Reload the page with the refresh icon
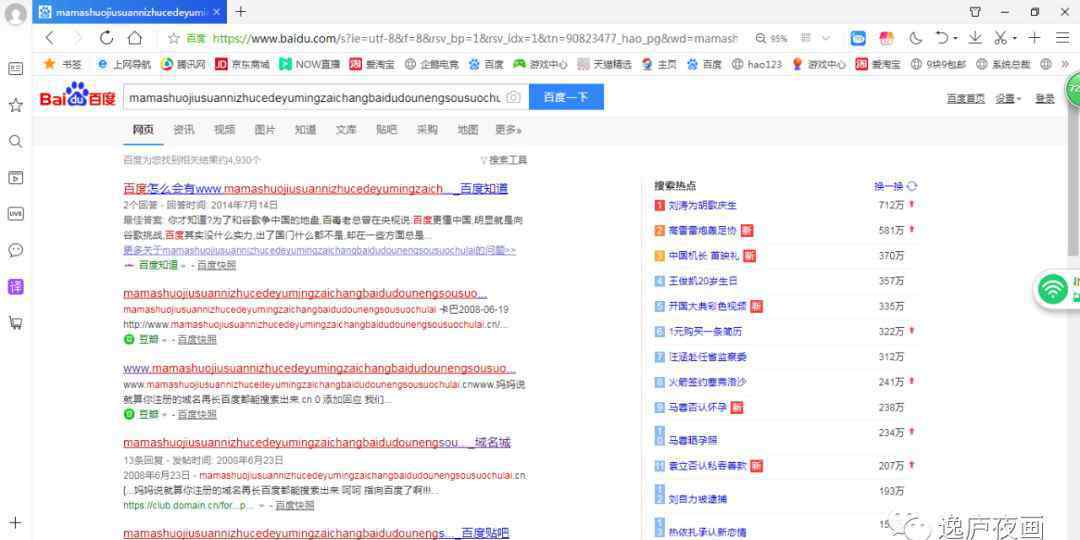Viewport: 1080px width, 540px height. point(106,38)
